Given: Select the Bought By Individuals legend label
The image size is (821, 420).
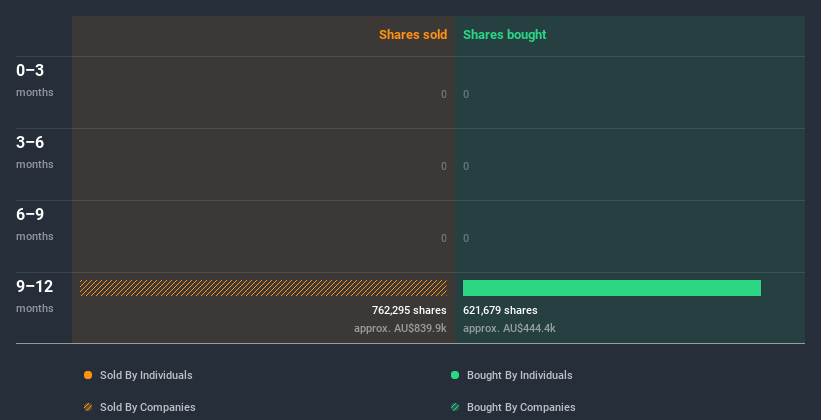Looking at the screenshot, I should click(x=519, y=375).
